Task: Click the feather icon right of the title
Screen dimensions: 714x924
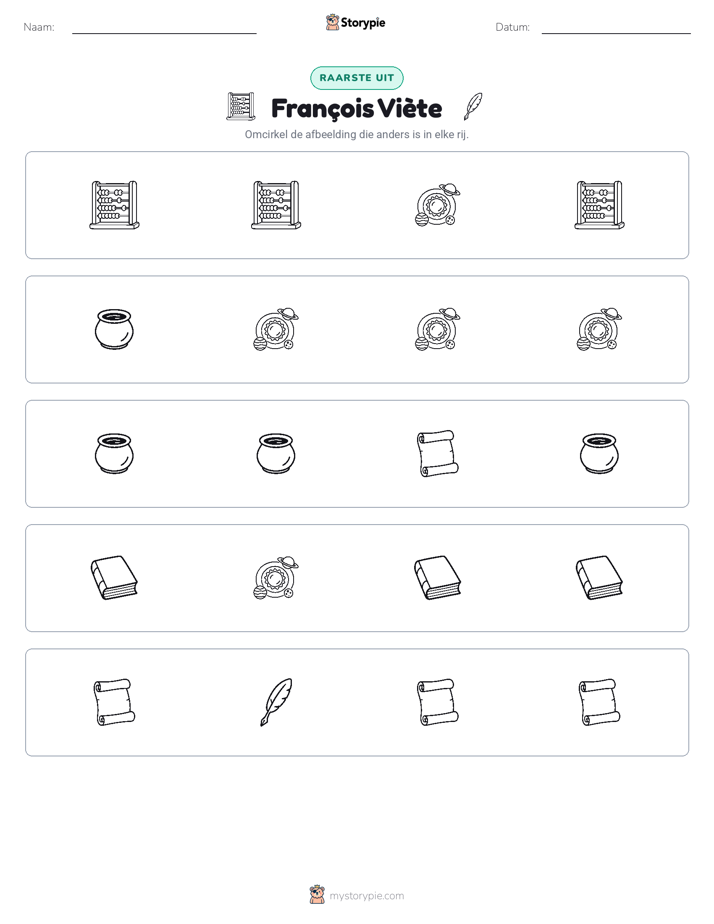Action: click(x=473, y=107)
